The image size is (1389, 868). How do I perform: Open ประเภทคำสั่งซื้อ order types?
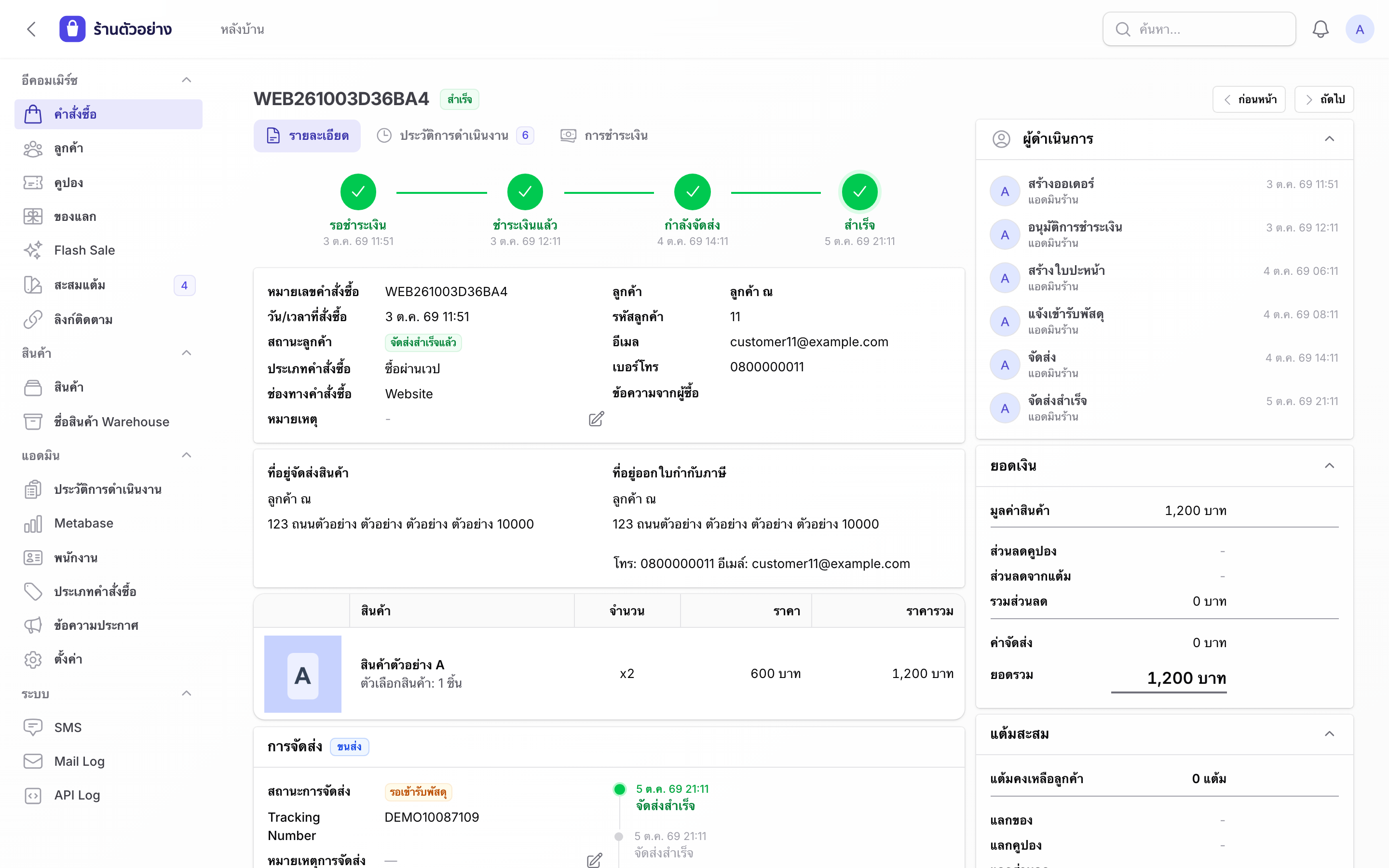(x=109, y=591)
